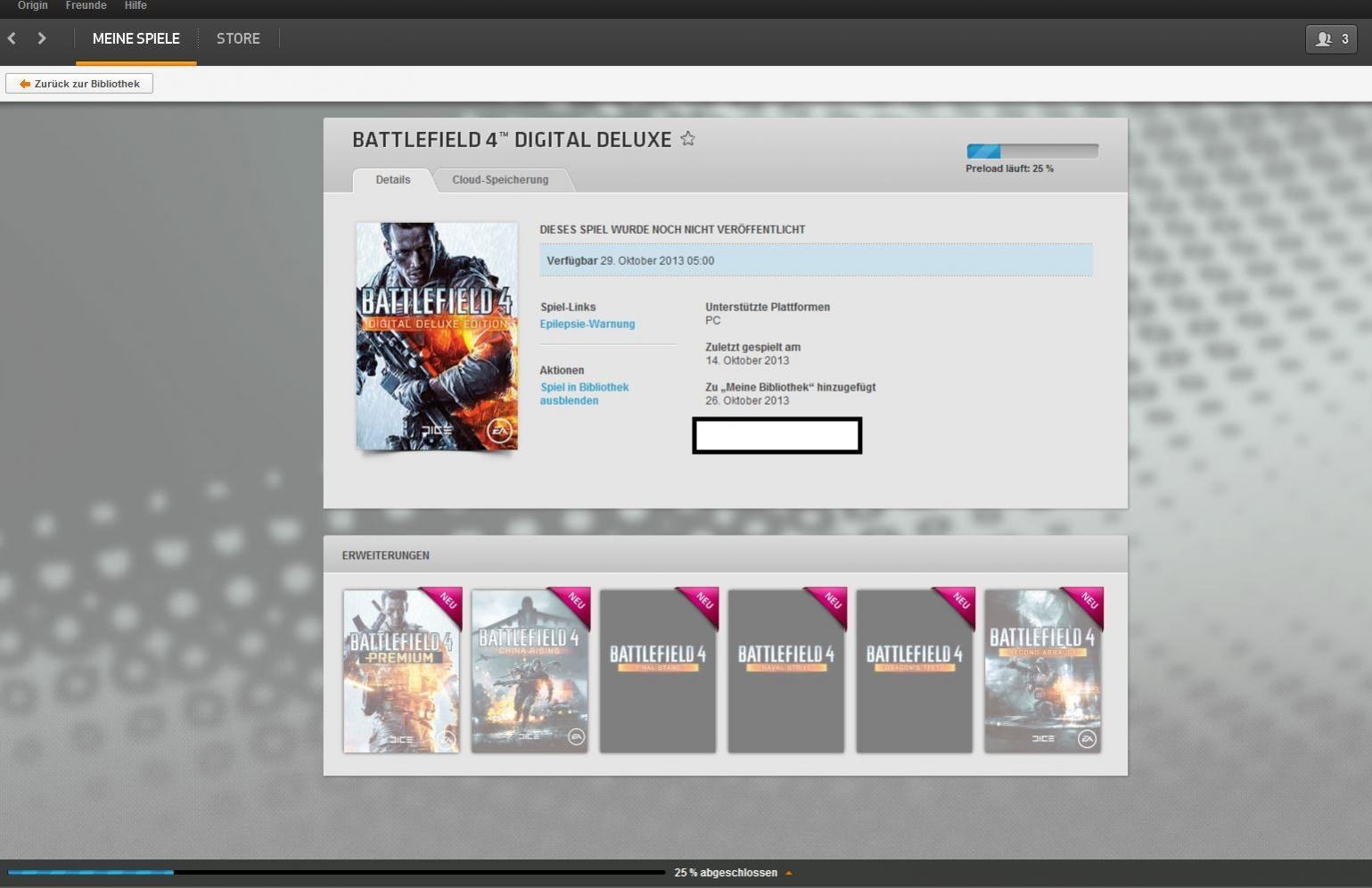Click 'Zuletzt gespielt am' label
The image size is (1372, 888).
pos(753,347)
